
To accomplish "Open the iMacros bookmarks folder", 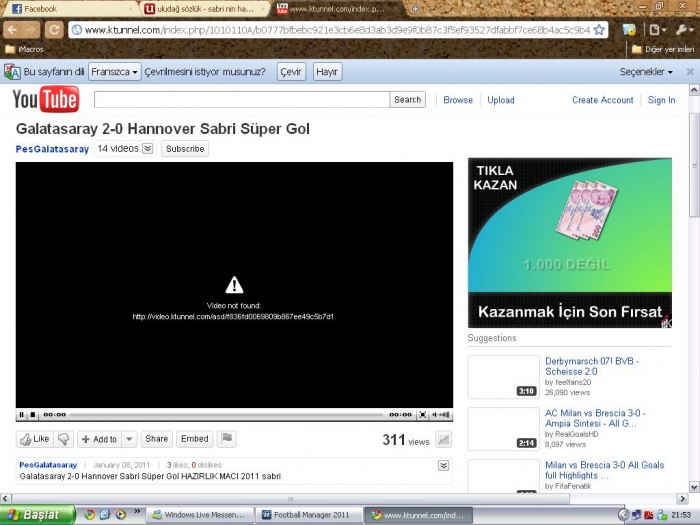I will 24,49.
